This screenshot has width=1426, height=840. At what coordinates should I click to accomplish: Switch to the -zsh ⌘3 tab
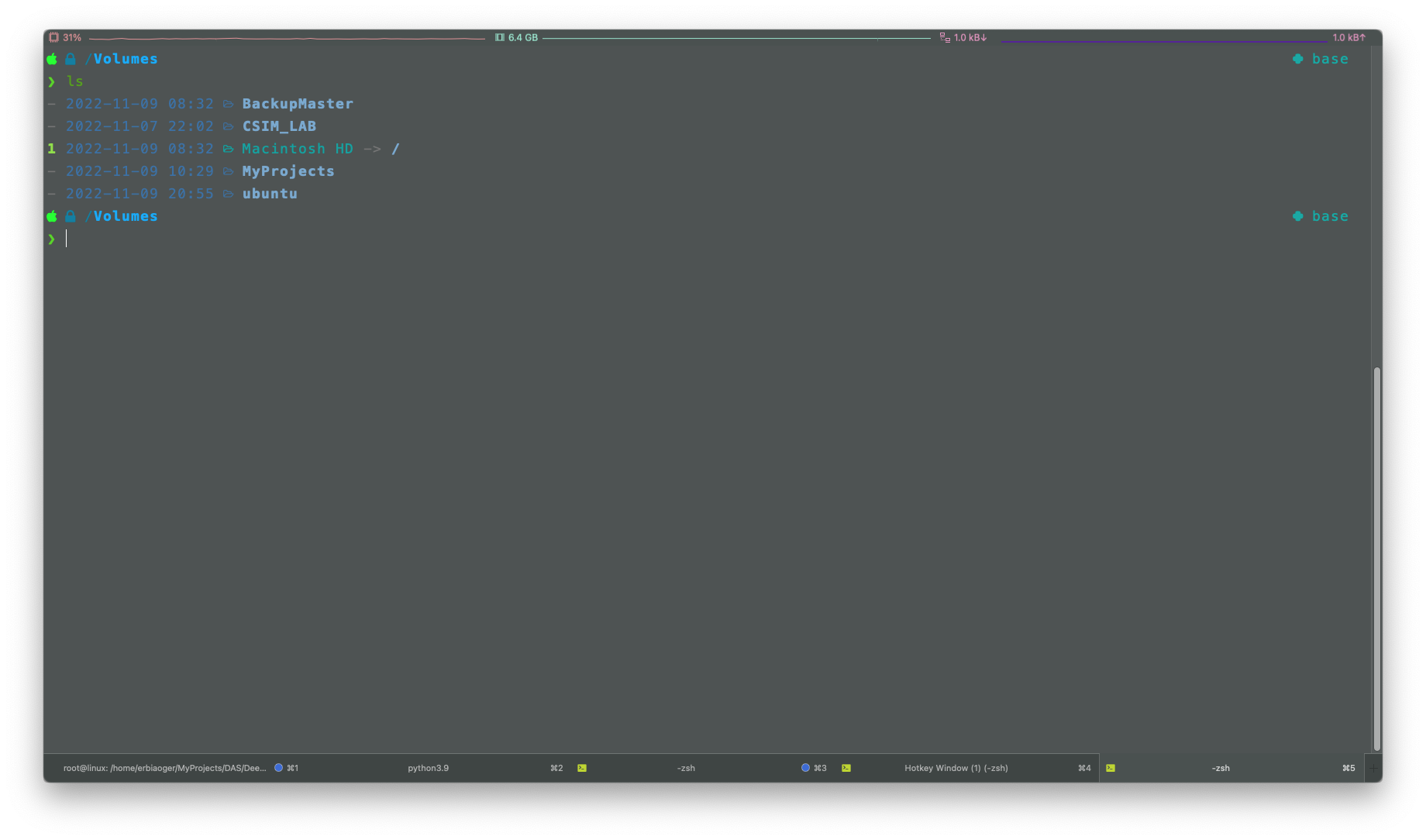(702, 768)
